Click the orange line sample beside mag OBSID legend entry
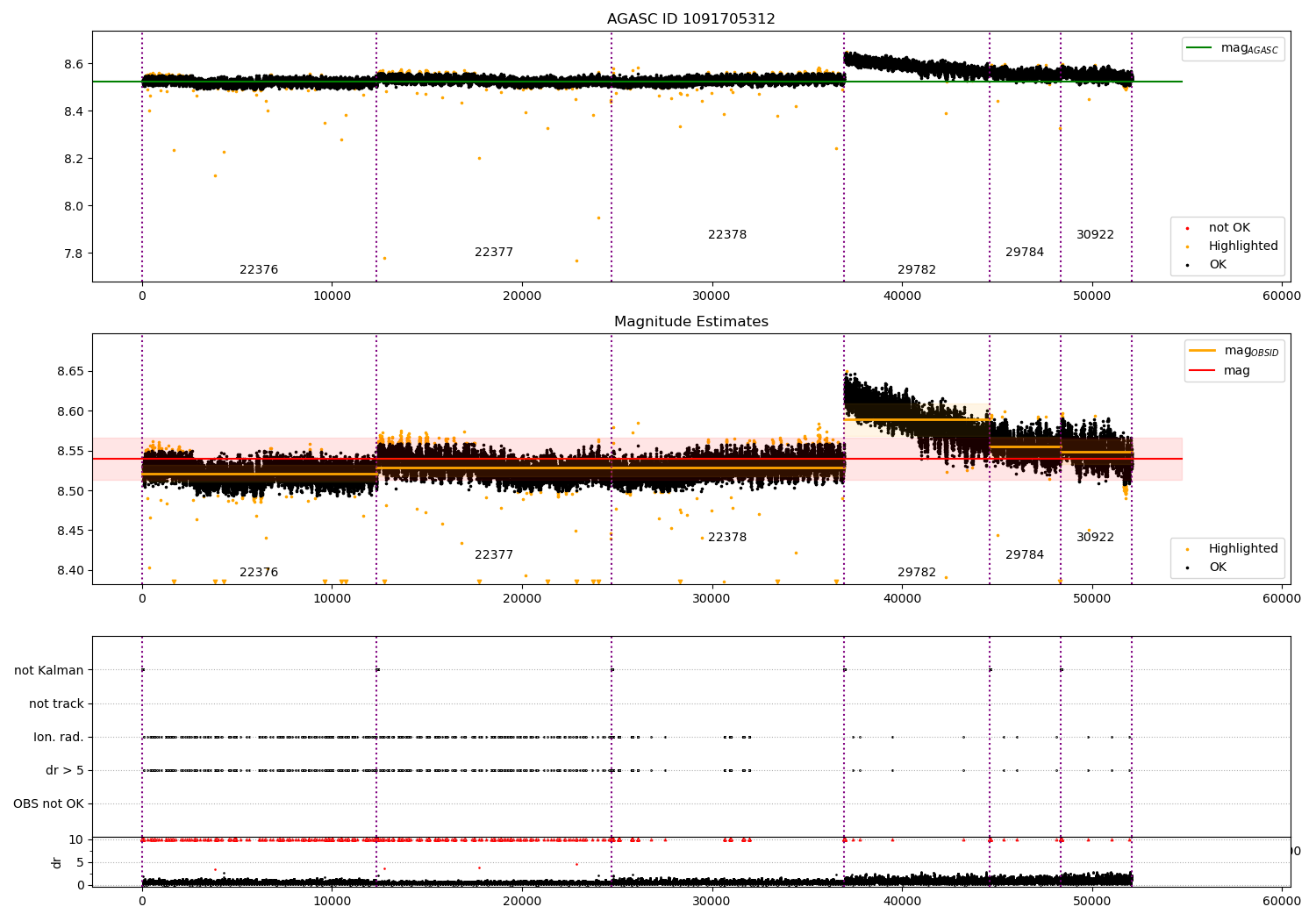 click(1203, 351)
